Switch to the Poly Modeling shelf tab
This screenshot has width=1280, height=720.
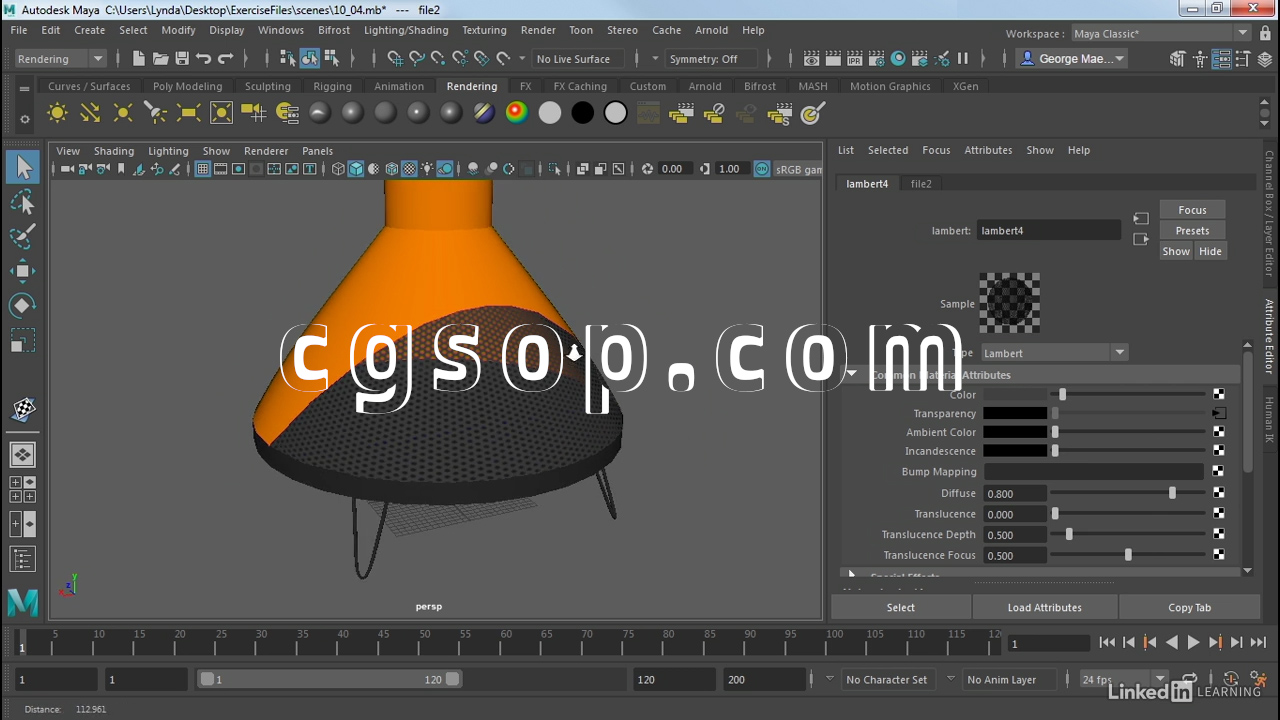pos(187,86)
